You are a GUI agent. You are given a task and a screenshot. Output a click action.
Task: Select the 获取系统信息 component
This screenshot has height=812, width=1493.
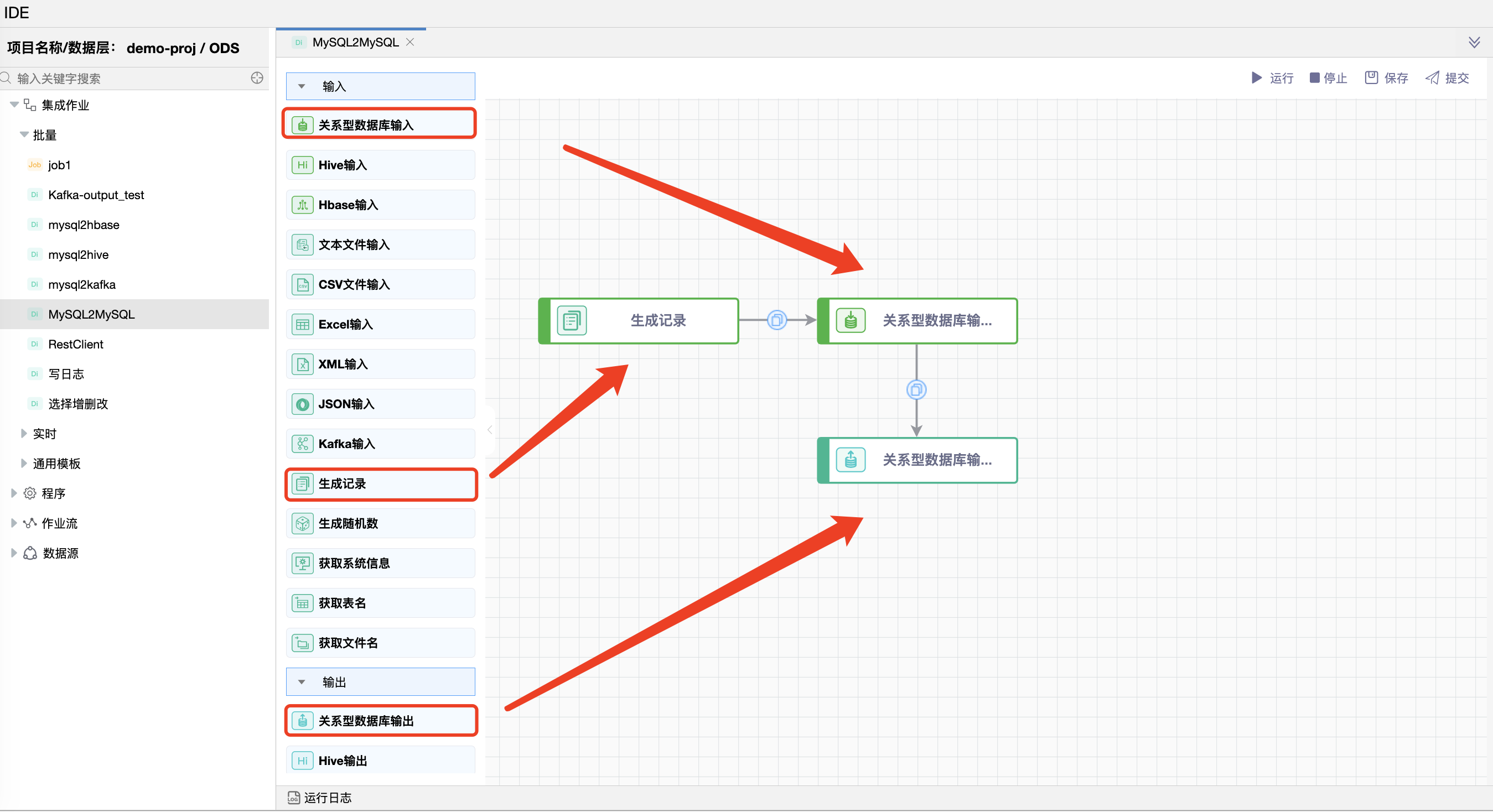tap(379, 563)
